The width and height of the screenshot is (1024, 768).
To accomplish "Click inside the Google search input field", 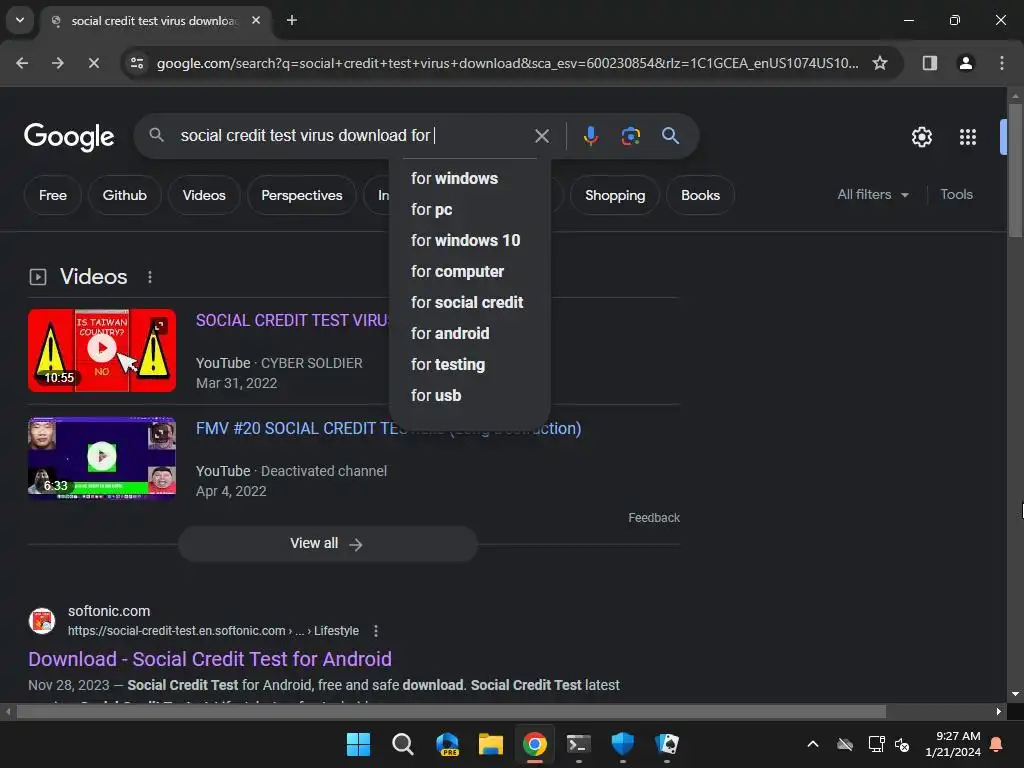I will coord(353,136).
